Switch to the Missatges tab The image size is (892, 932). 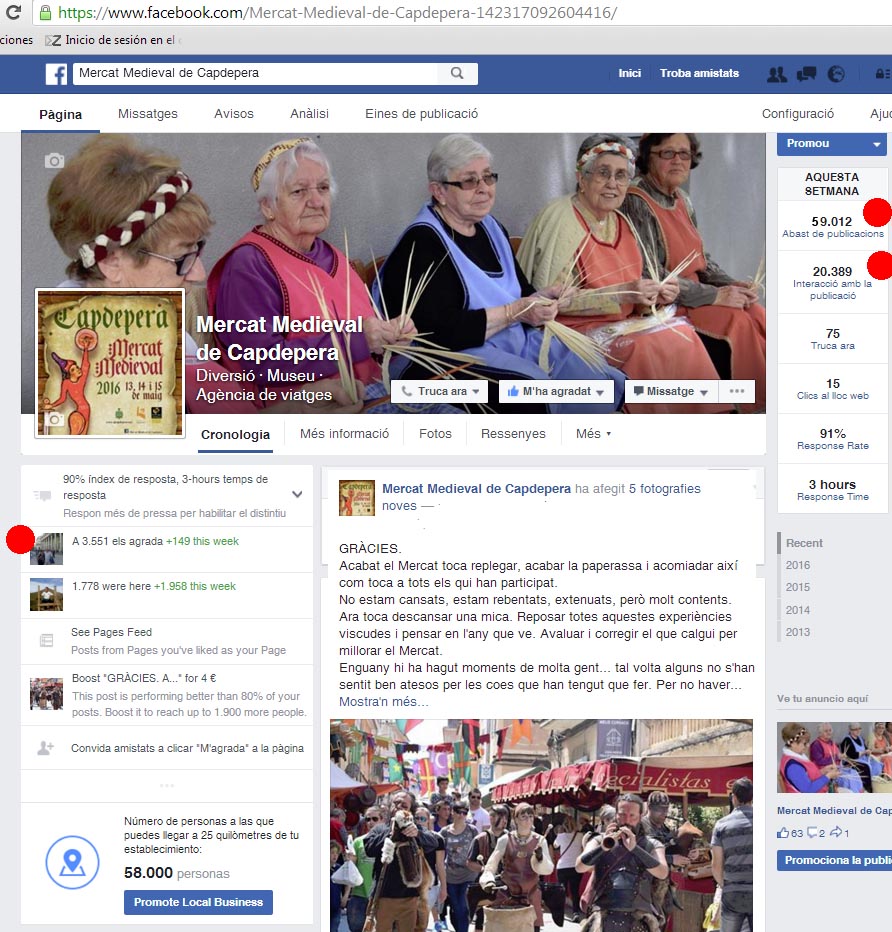pos(148,114)
